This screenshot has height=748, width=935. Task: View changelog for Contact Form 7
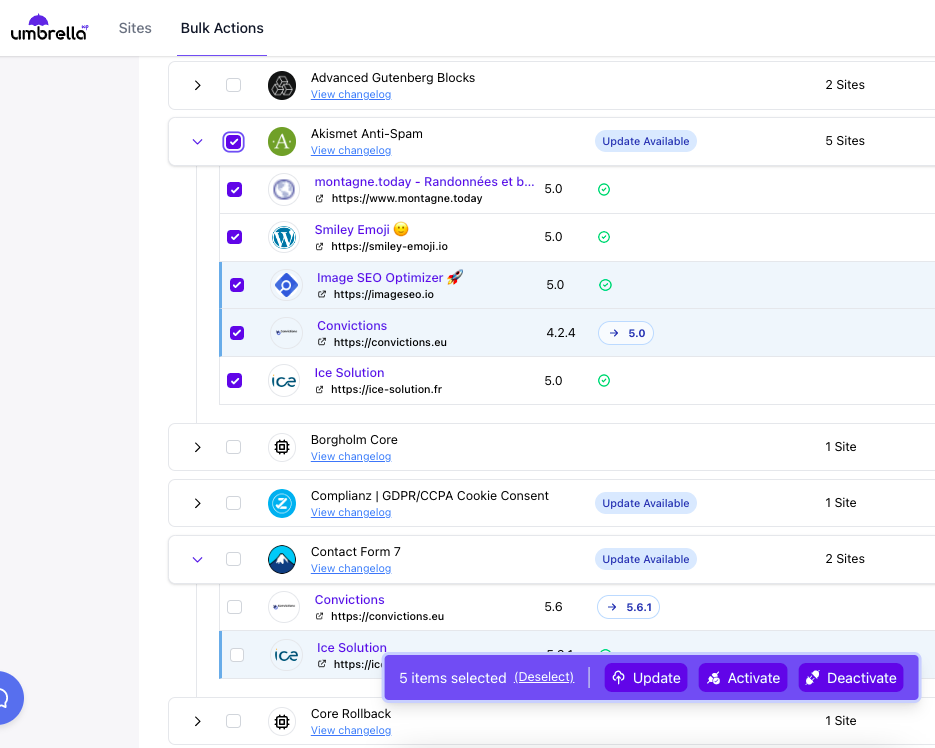(351, 568)
